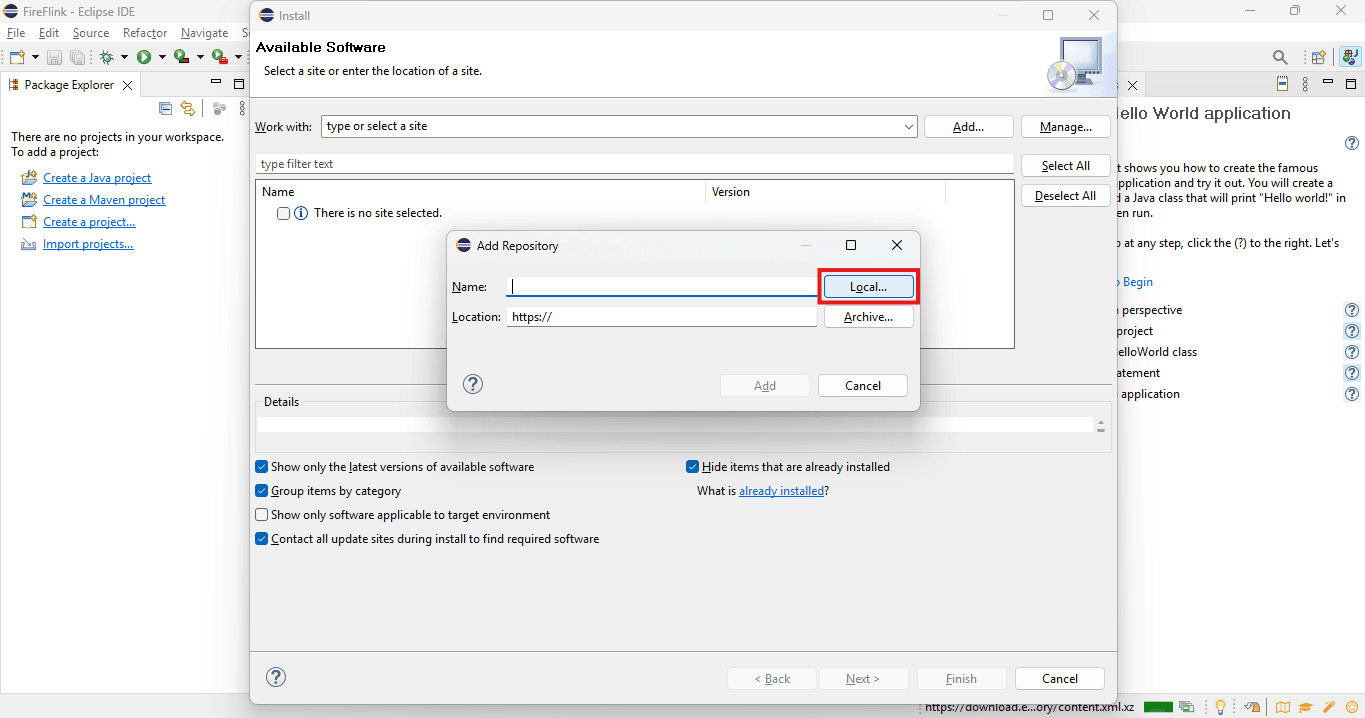Click the type filter text field
Image resolution: width=1365 pixels, height=718 pixels.
635,164
